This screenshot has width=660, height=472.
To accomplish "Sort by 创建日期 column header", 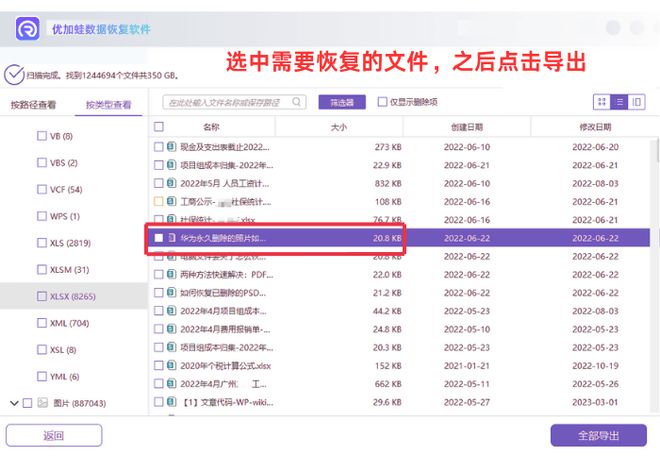I will click(467, 127).
